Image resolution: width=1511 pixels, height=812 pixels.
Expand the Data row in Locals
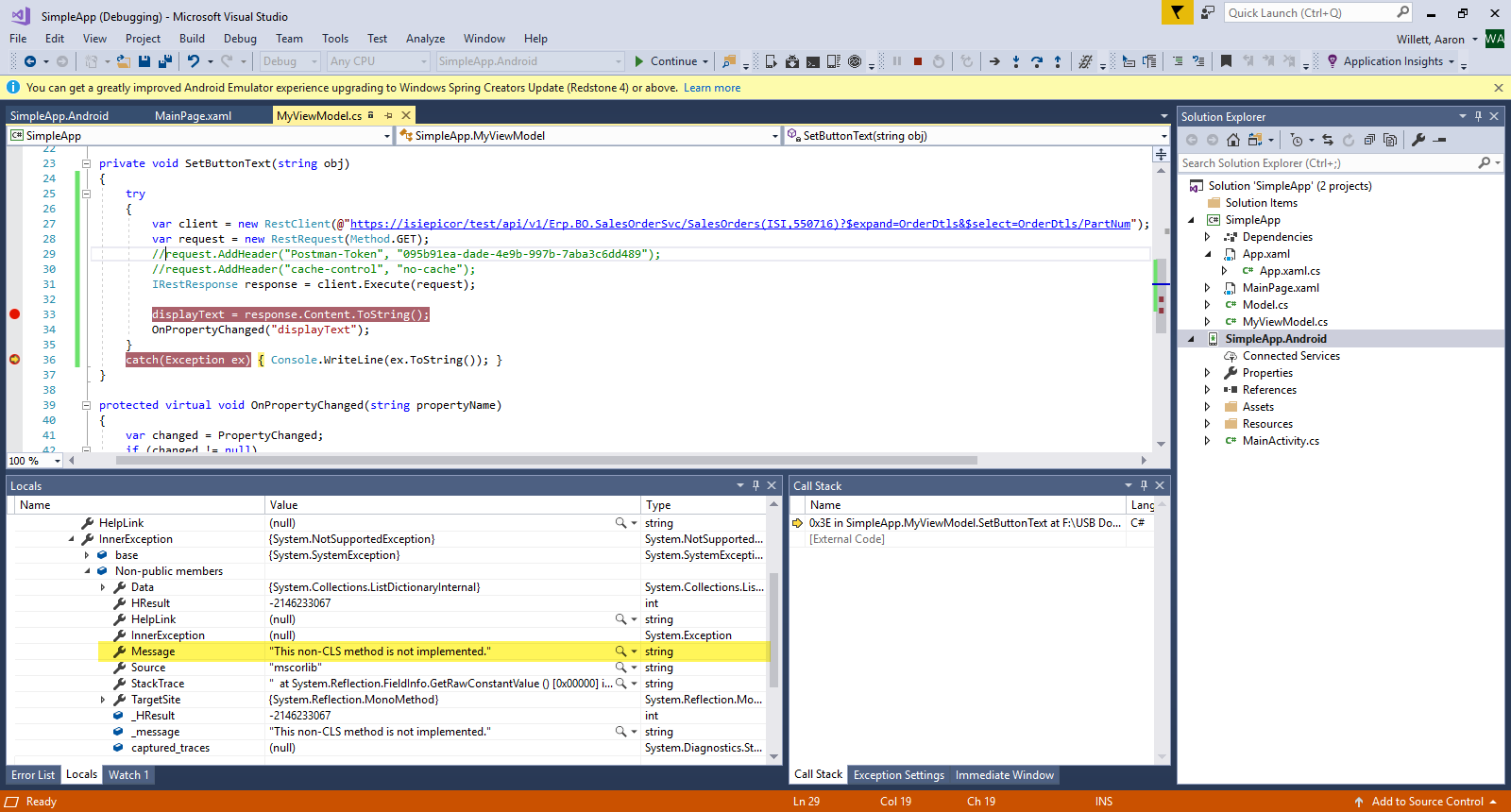tap(103, 587)
